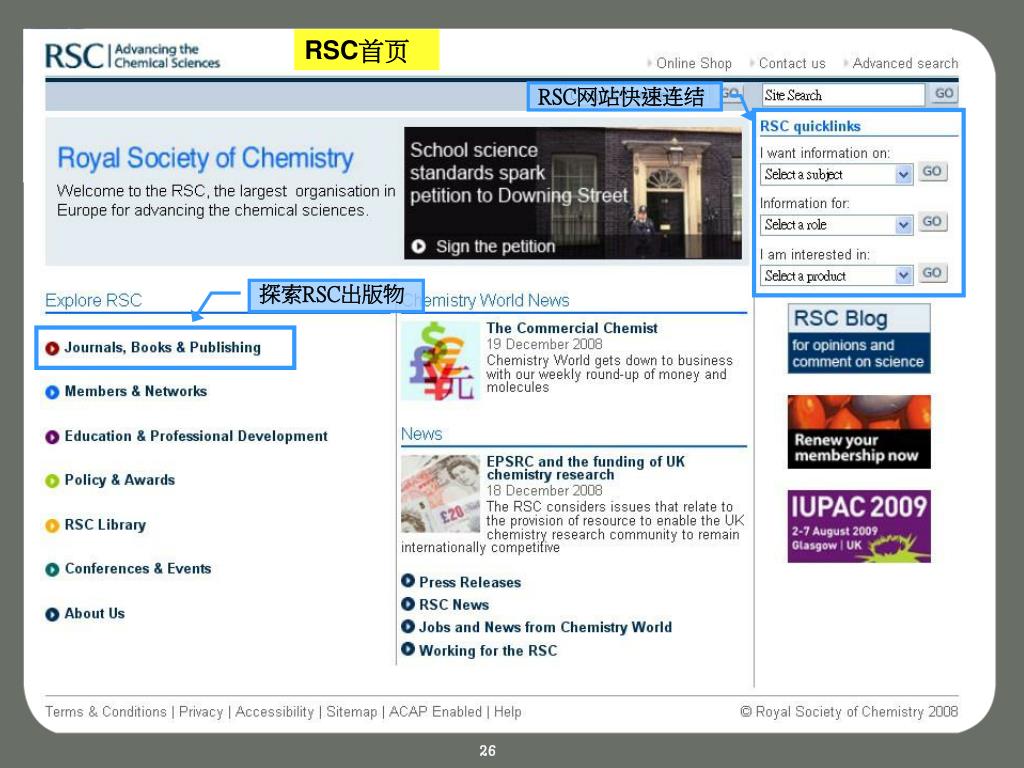Click the arrow icon beside Sign the petition
The height and width of the screenshot is (768, 1024).
point(419,246)
